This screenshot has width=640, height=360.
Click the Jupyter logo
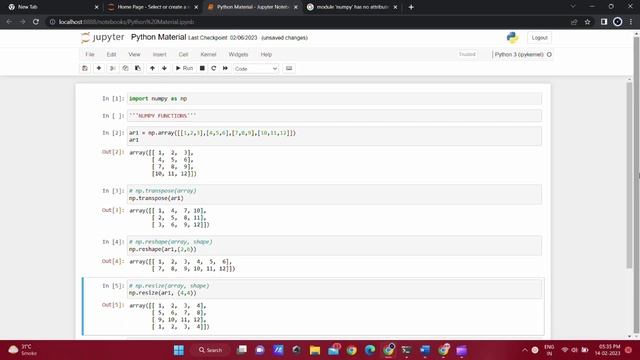click(103, 38)
